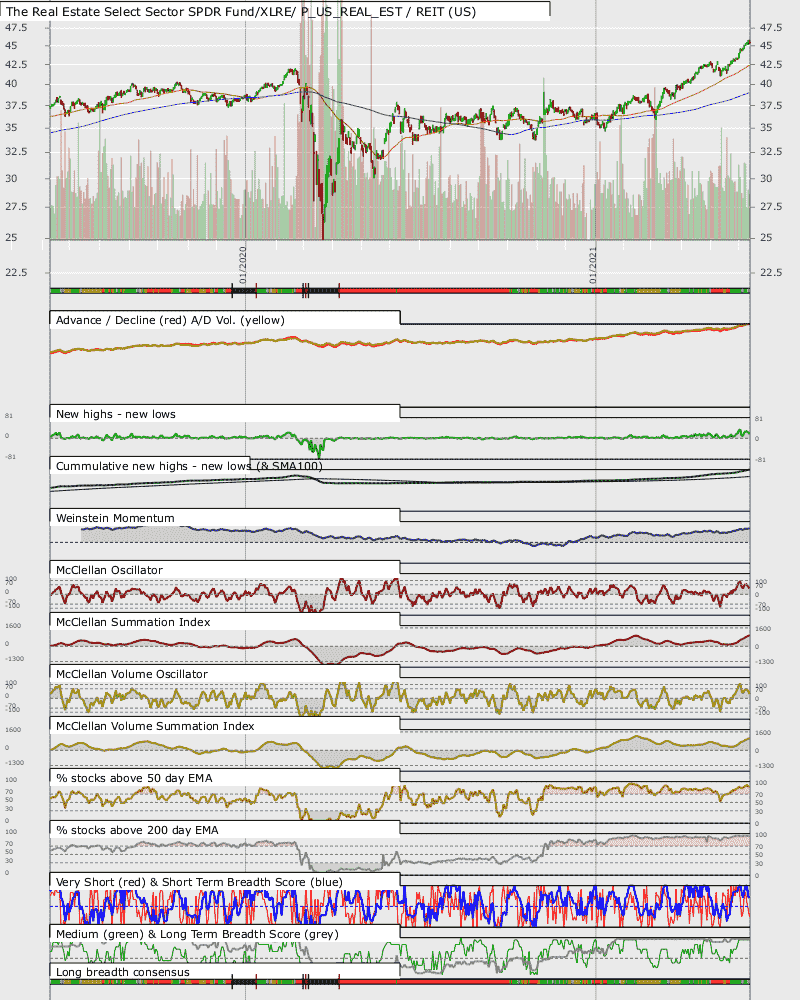Click the "% stocks above 200 day EMA" label
The width and height of the screenshot is (800, 1000).
tap(137, 830)
